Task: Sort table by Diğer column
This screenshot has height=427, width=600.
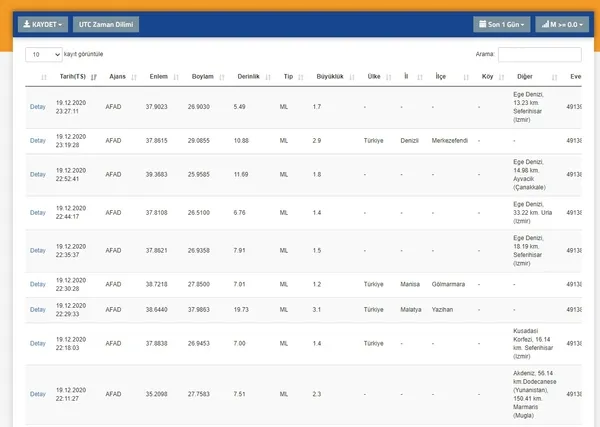Action: 524,76
